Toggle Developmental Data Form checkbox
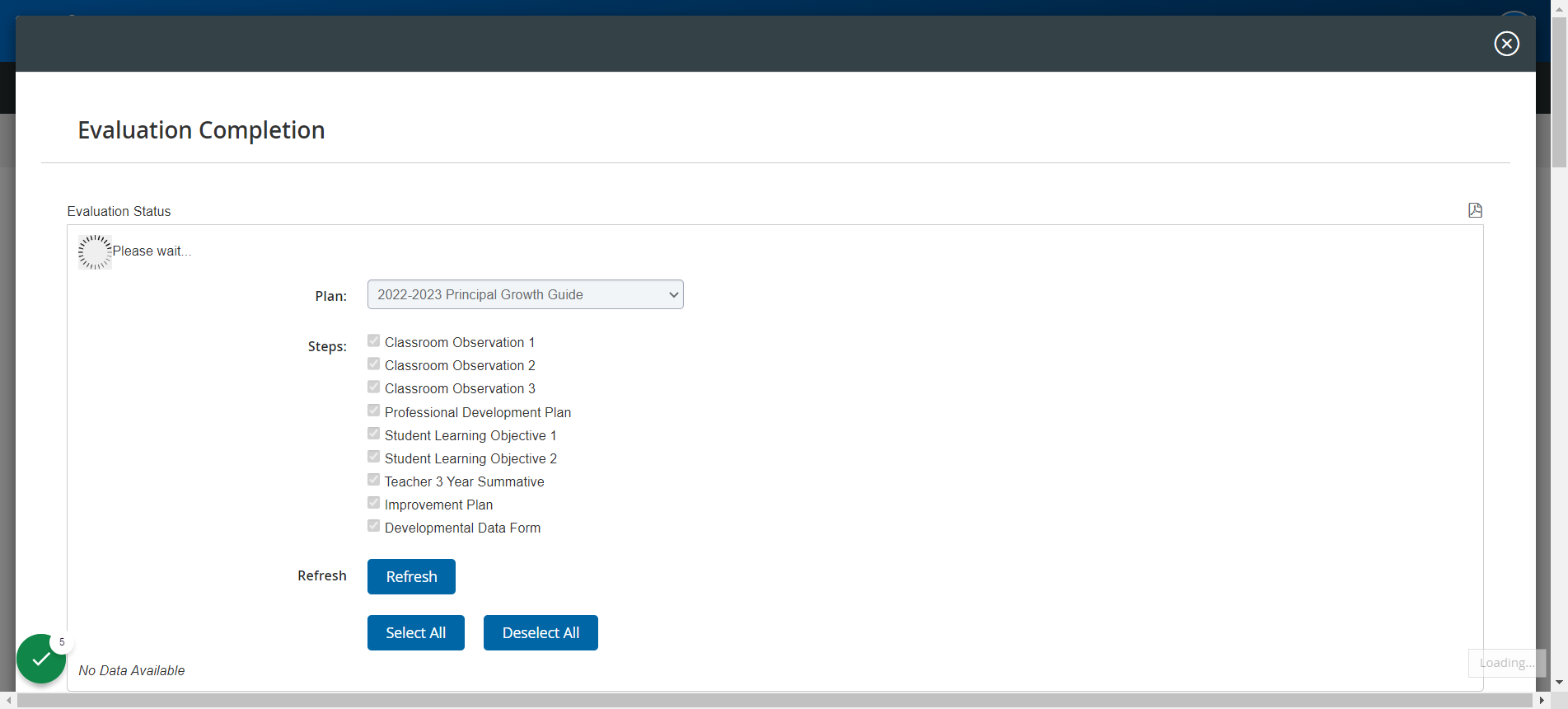The height and width of the screenshot is (709, 1568). coord(374,525)
